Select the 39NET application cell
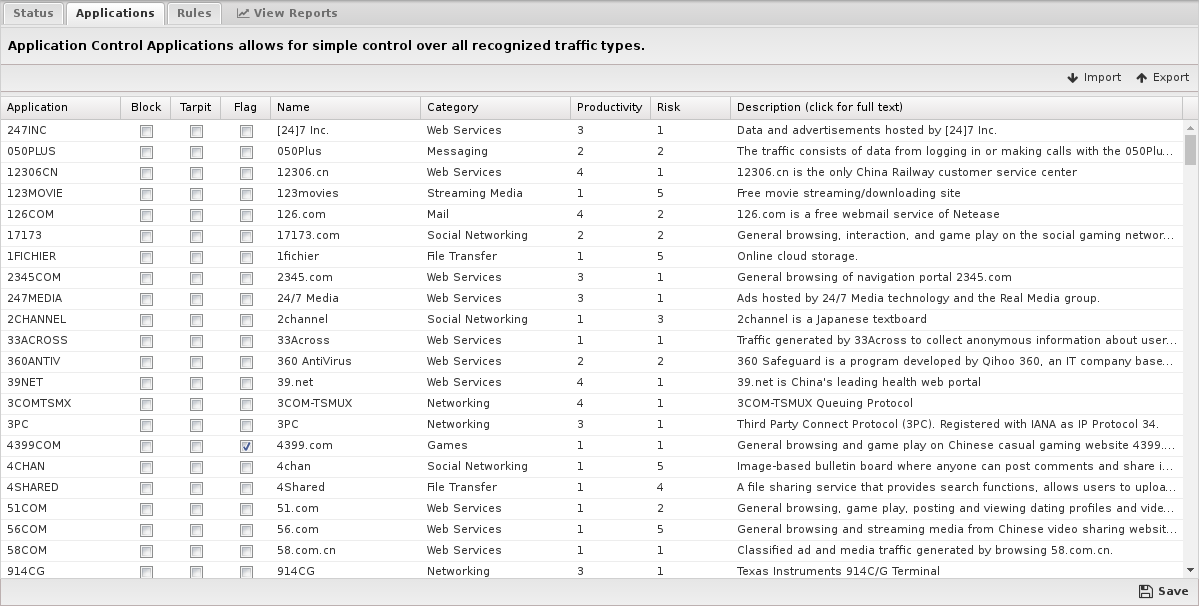Viewport: 1199px width, 606px height. click(x=60, y=382)
